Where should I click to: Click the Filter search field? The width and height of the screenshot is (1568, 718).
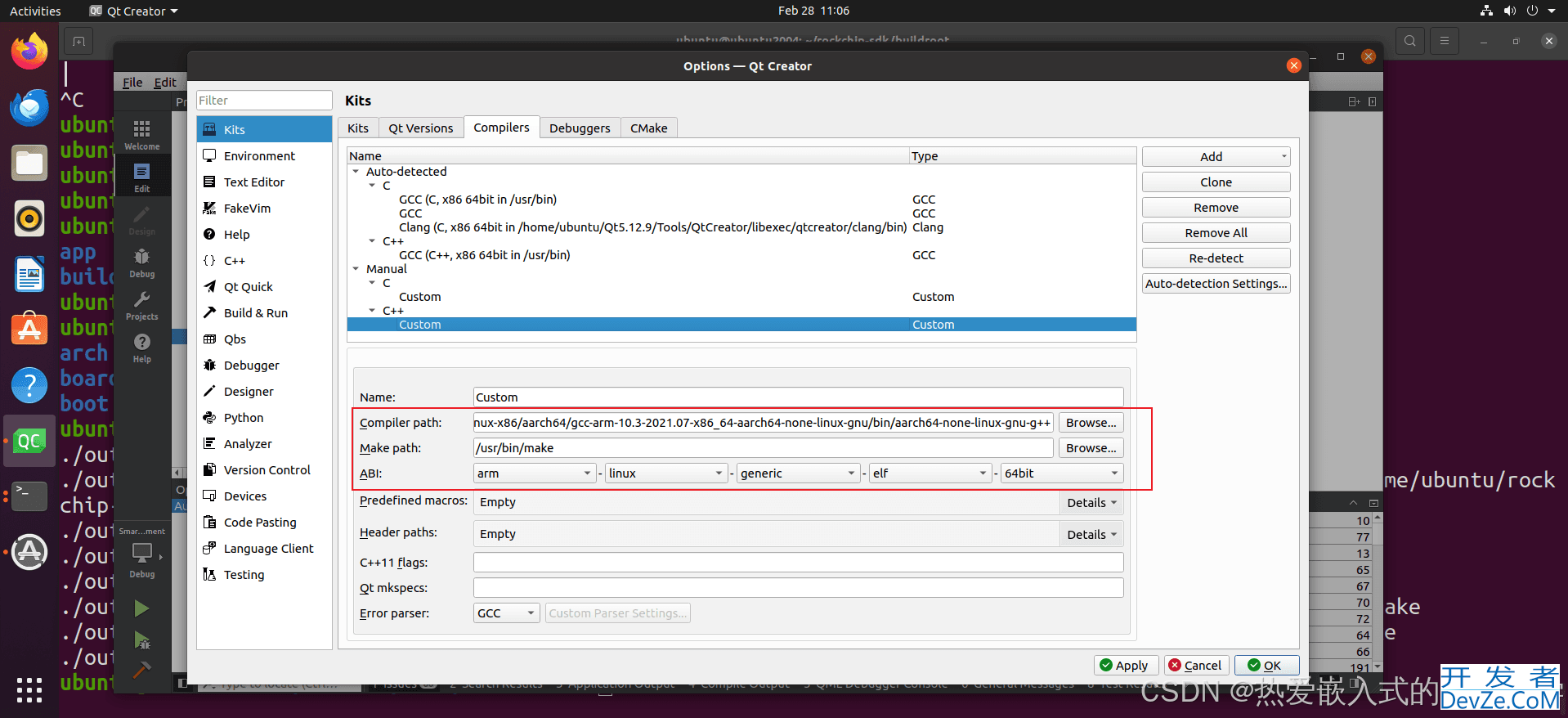pyautogui.click(x=264, y=101)
